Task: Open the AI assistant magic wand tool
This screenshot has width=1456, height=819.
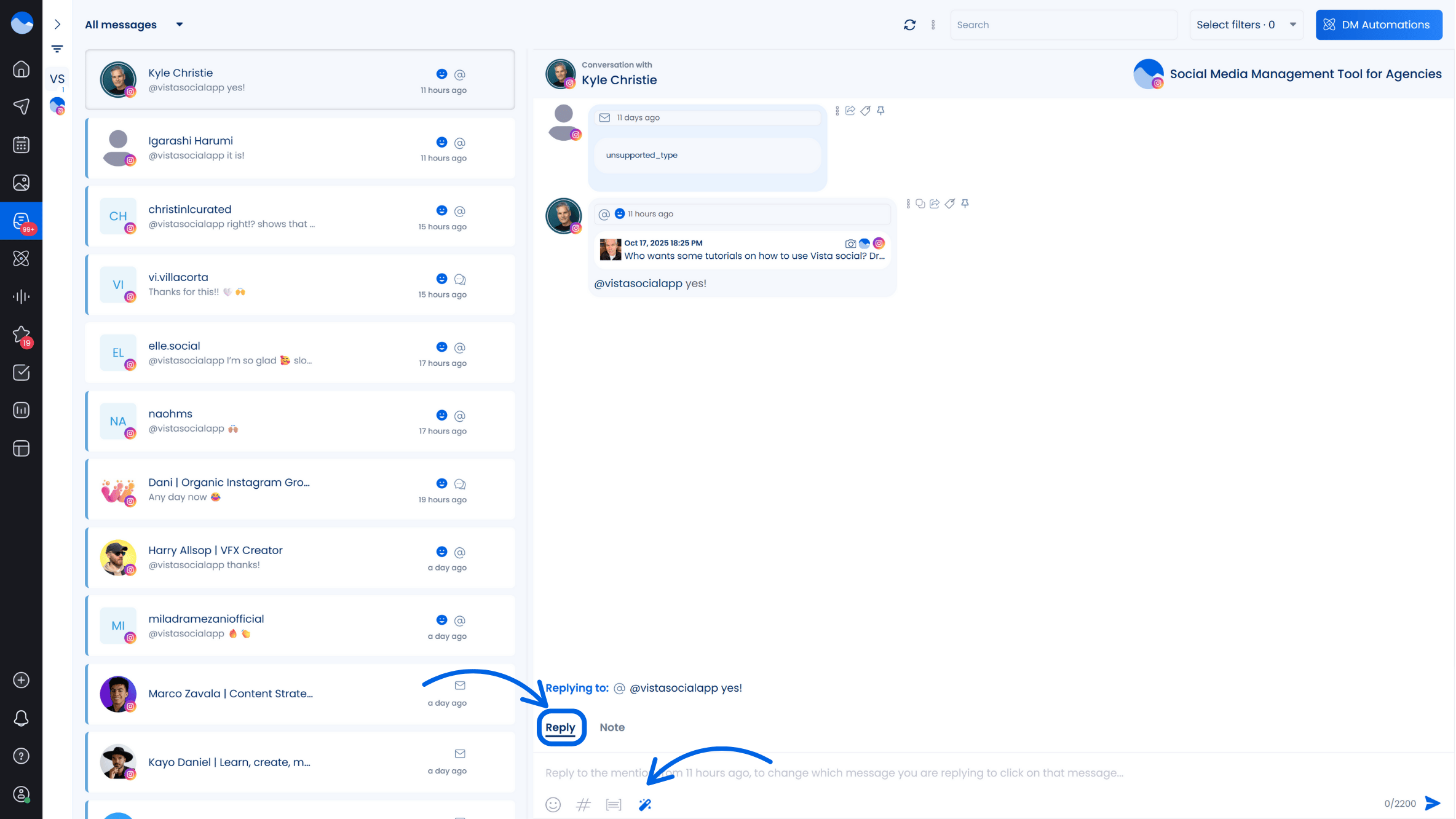Action: (x=644, y=804)
